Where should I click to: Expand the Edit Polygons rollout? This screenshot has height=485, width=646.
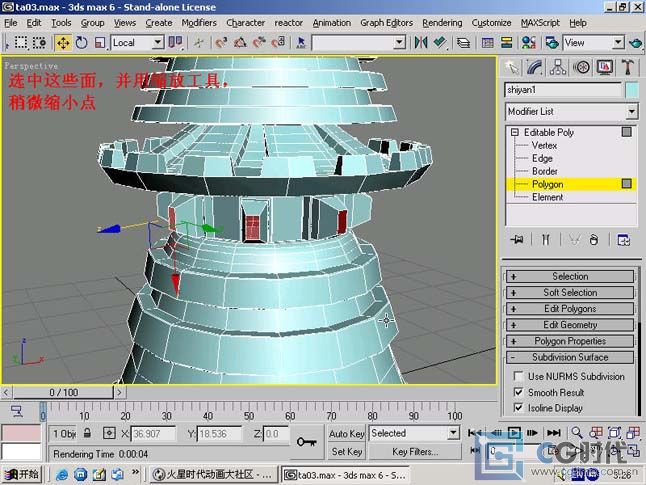[x=570, y=309]
